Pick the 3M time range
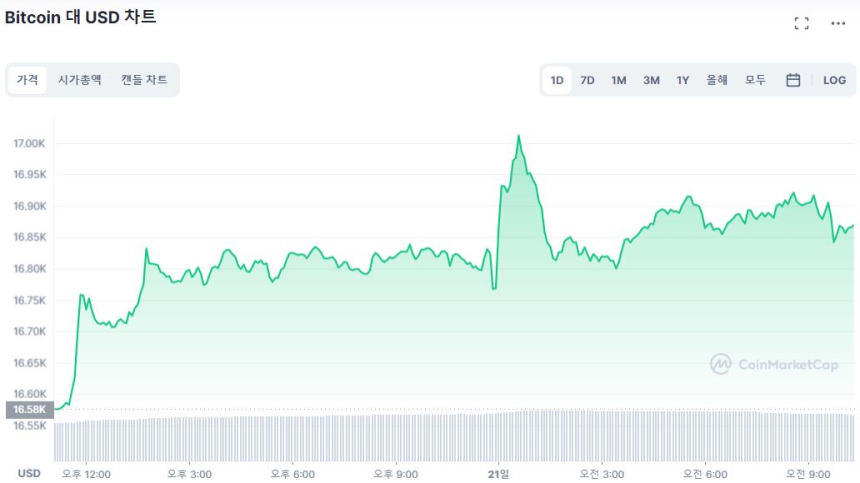The height and width of the screenshot is (483, 860). (651, 80)
